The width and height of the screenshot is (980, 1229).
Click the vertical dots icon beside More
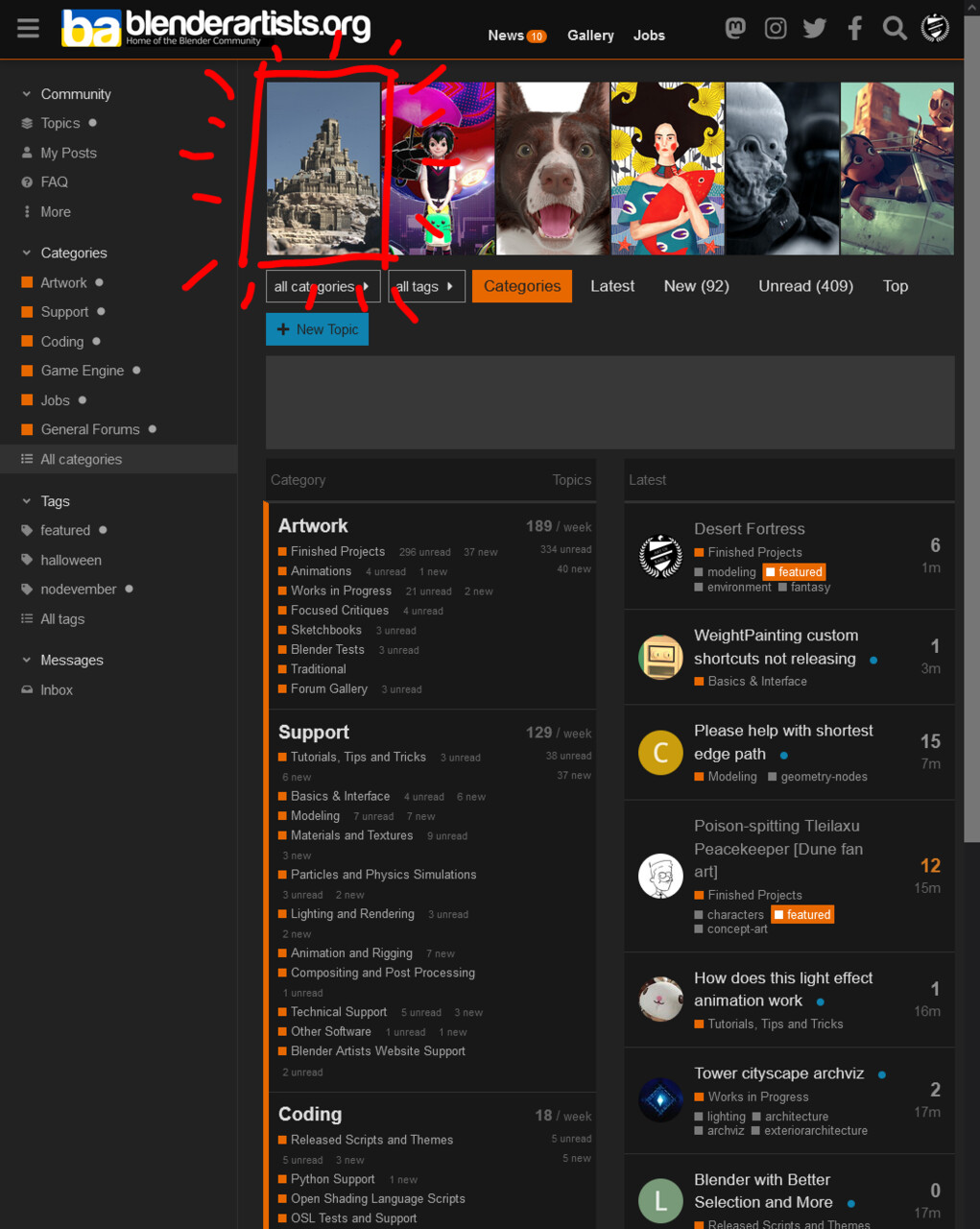click(27, 211)
